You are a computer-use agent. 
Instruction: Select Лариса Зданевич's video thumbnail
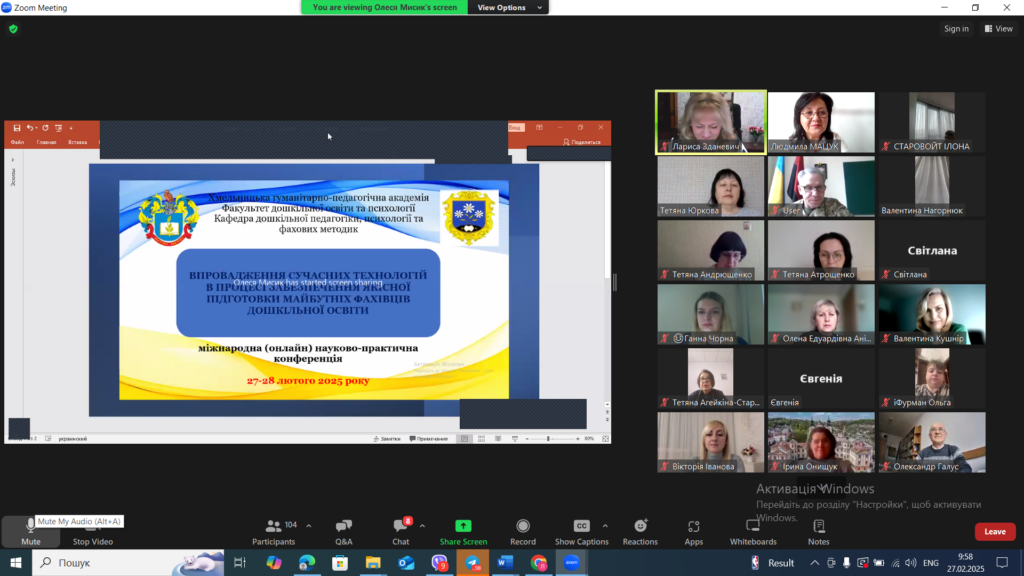[x=711, y=123]
